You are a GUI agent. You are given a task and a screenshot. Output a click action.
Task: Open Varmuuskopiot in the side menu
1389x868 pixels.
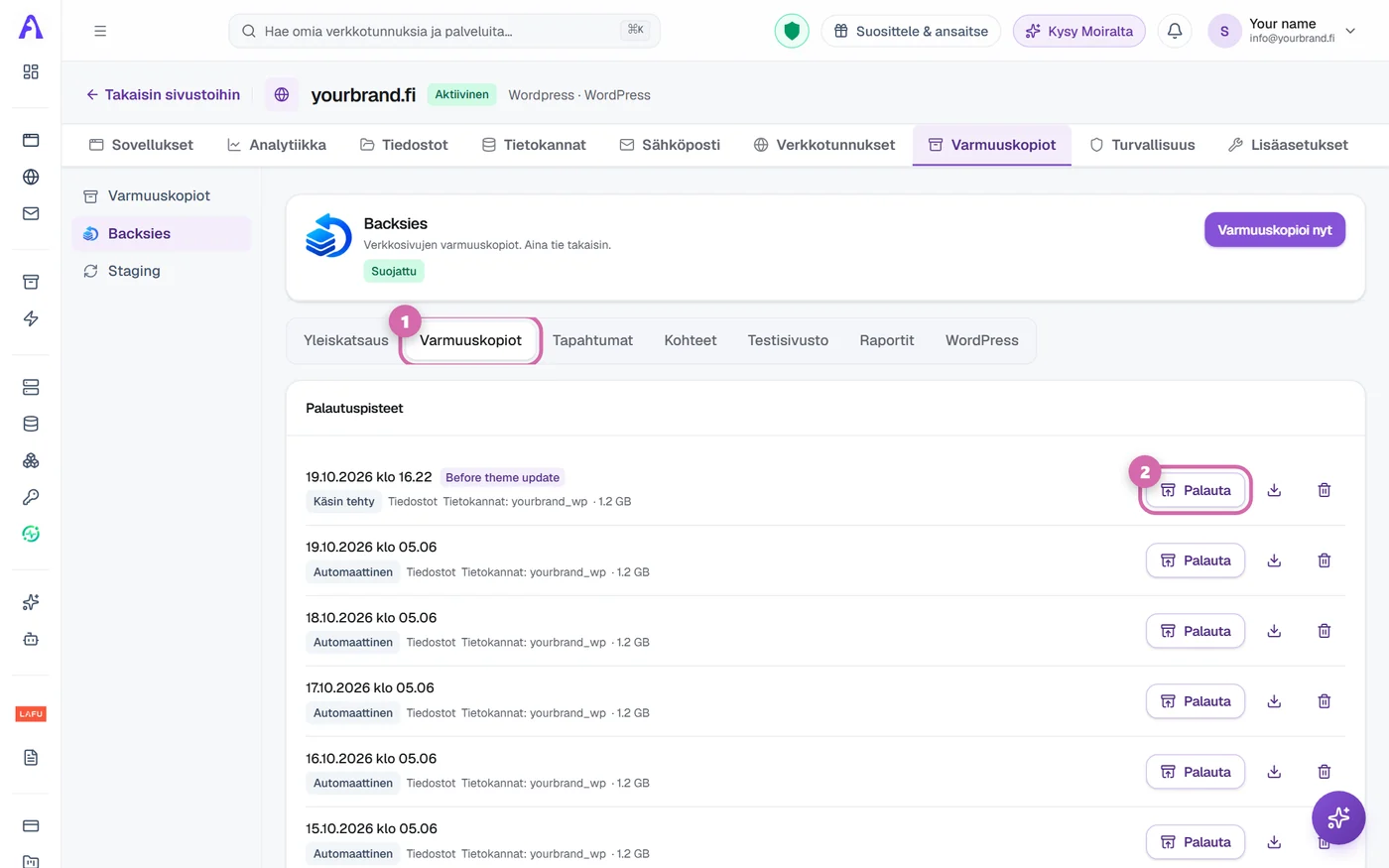161,195
